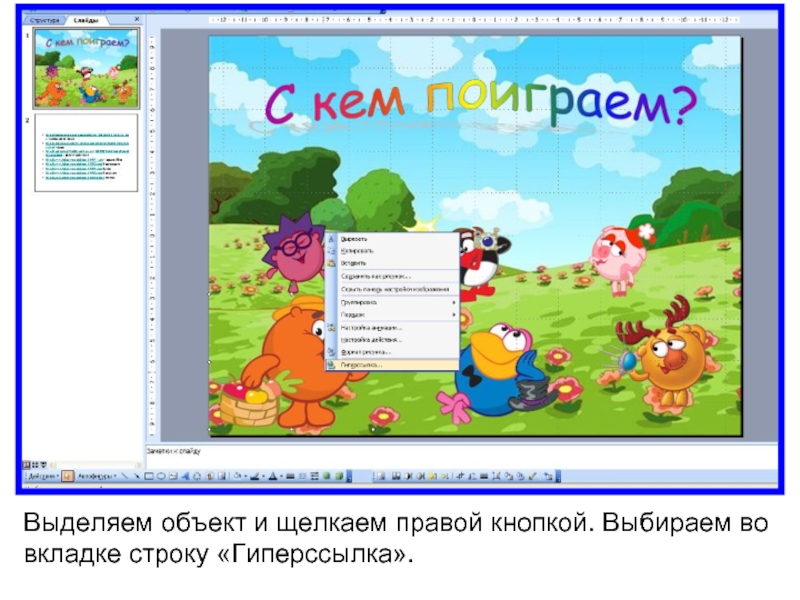Image resolution: width=800 pixels, height=600 pixels.
Task: Select the Rectangle drawing tool
Action: (x=149, y=477)
